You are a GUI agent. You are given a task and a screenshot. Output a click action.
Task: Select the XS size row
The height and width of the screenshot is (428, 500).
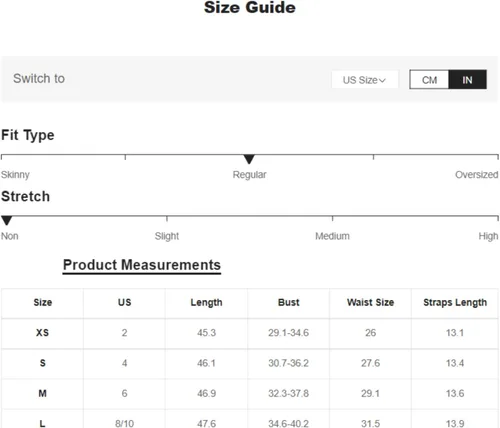[250, 333]
